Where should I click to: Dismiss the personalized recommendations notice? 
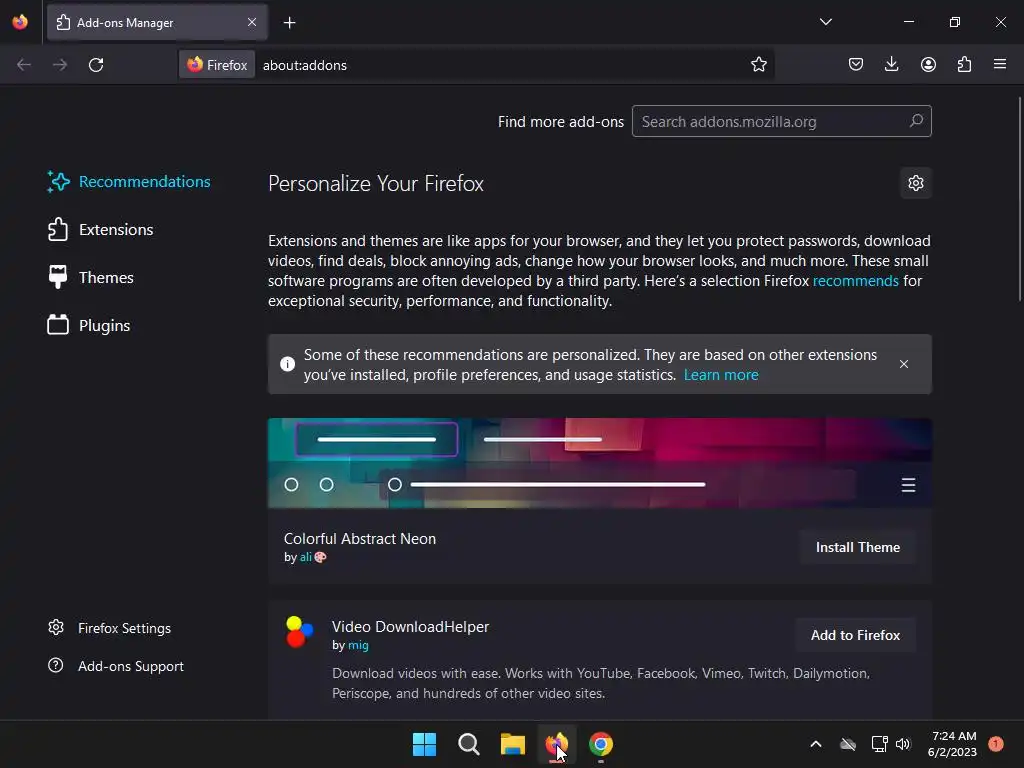tap(904, 364)
